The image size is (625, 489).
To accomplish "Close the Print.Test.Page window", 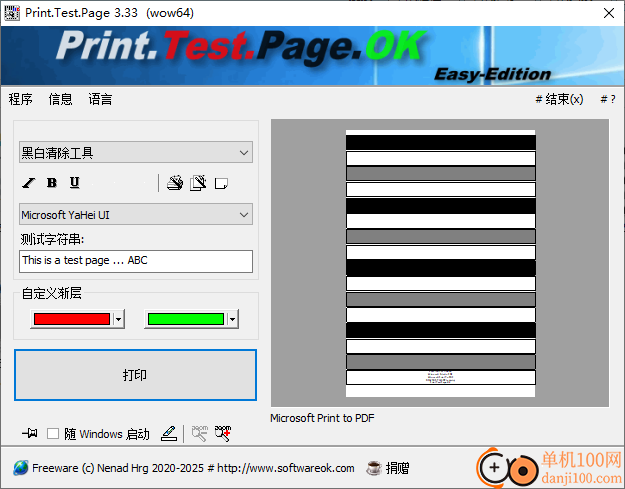I will [x=609, y=13].
